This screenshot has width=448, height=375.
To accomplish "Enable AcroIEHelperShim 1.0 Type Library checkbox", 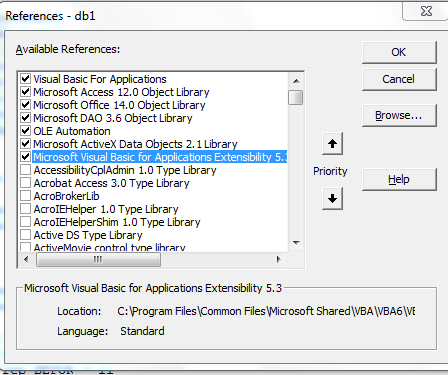I will (x=25, y=222).
